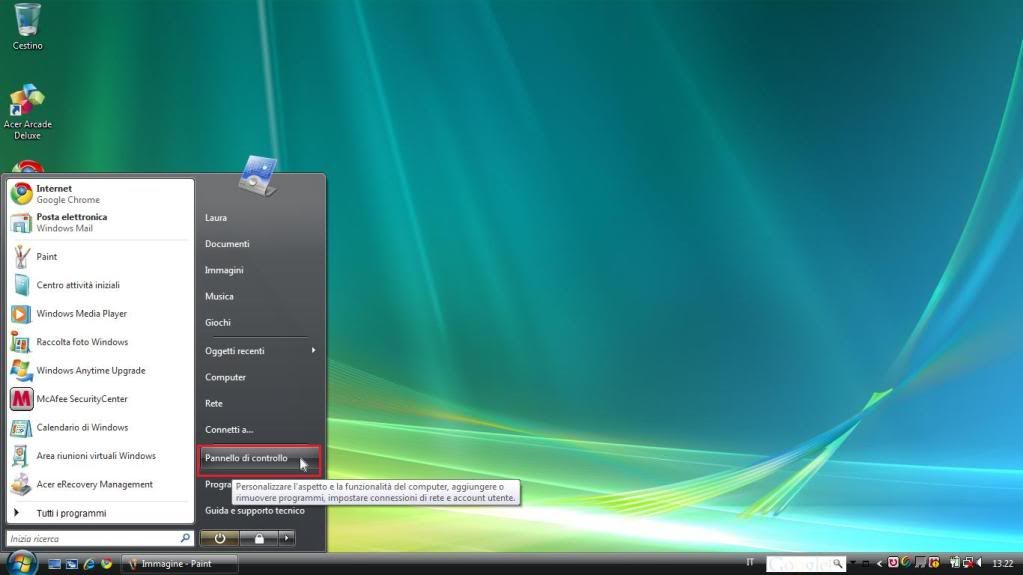This screenshot has width=1023, height=575.
Task: Open shutdown options arrow menu
Action: coord(286,538)
